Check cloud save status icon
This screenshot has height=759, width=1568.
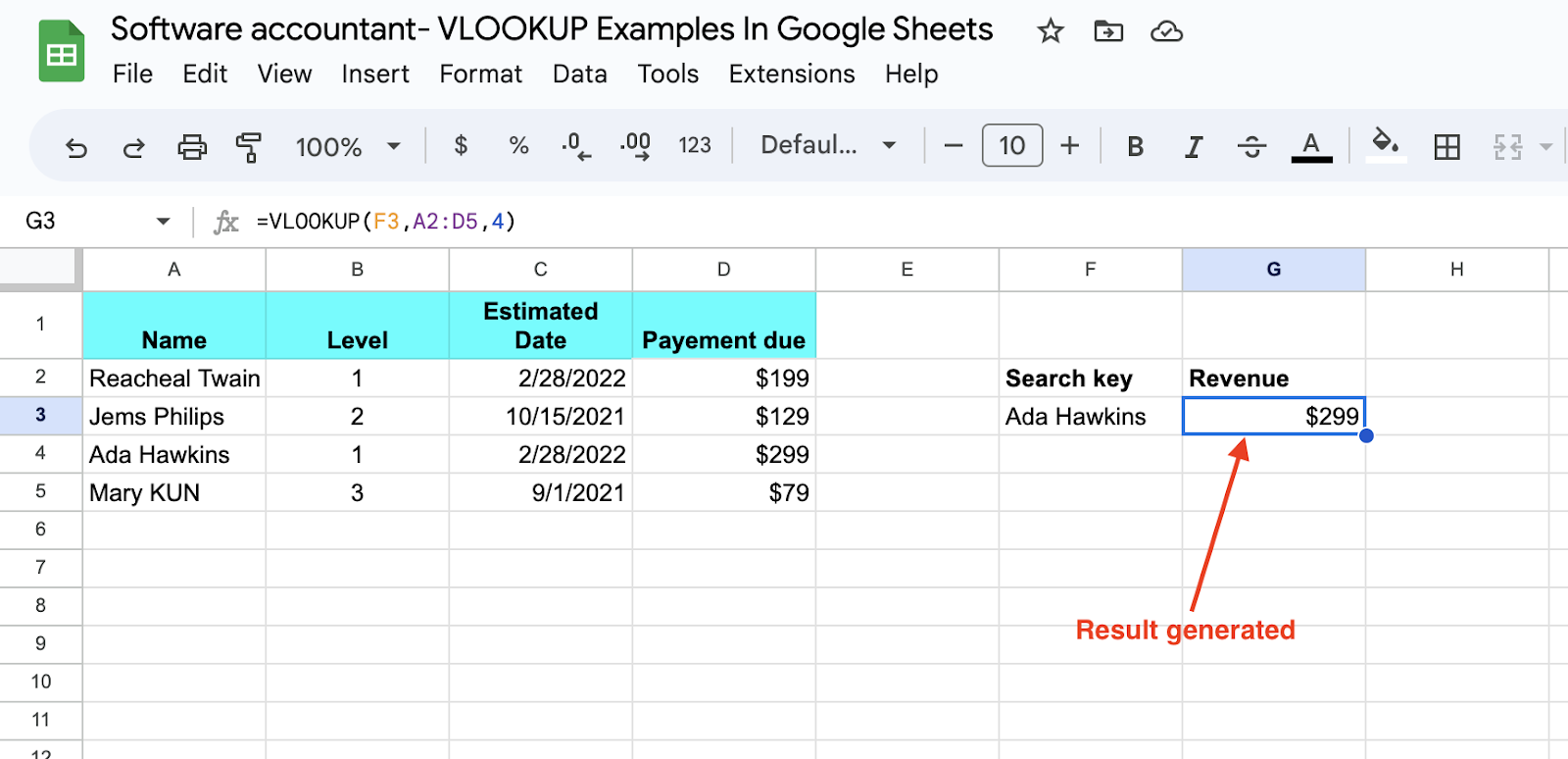pyautogui.click(x=1166, y=32)
